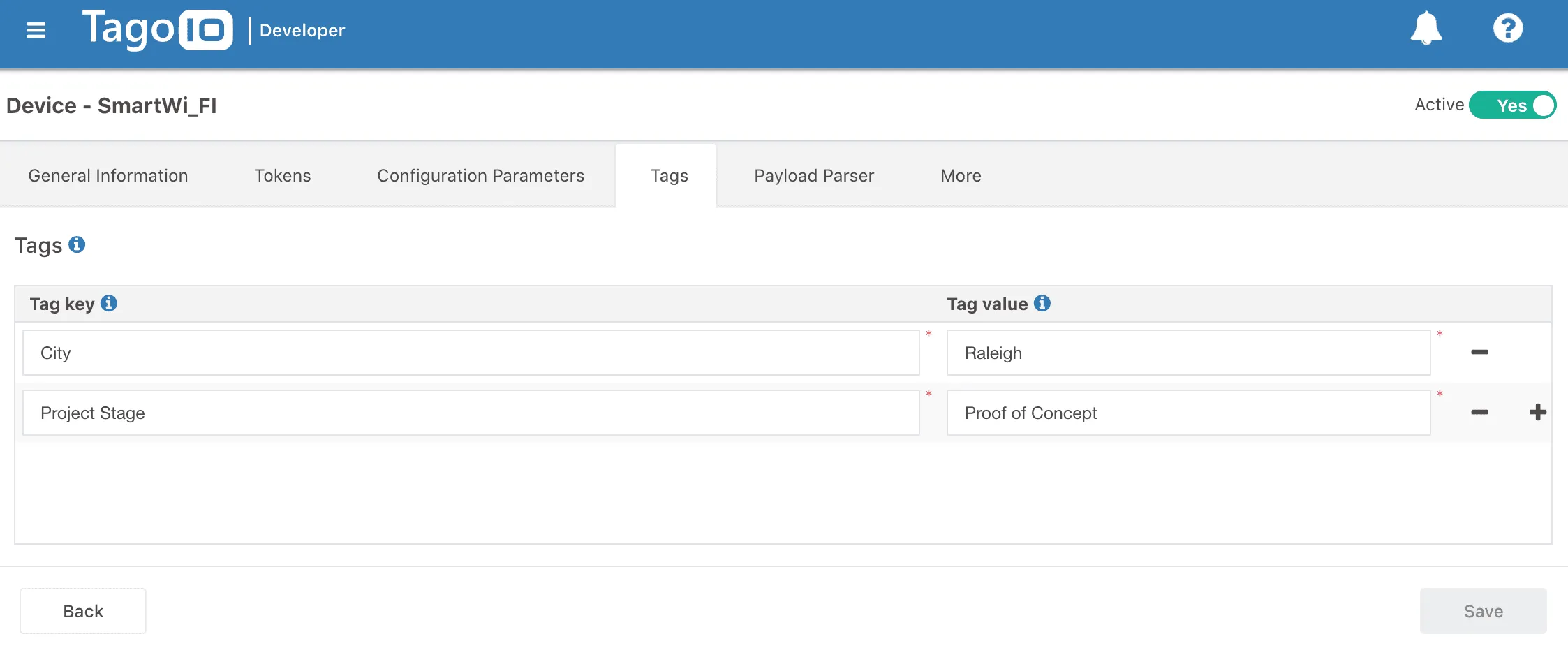Expand the More tab

pos(960,175)
